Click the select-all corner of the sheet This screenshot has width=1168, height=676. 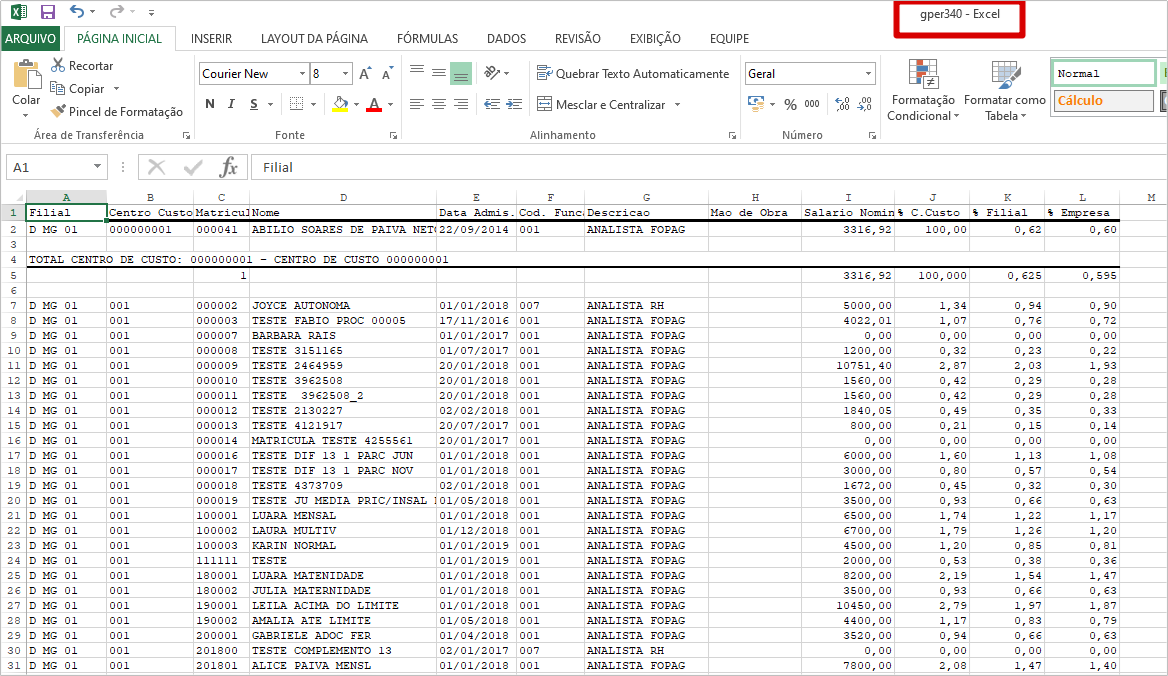pos(13,197)
